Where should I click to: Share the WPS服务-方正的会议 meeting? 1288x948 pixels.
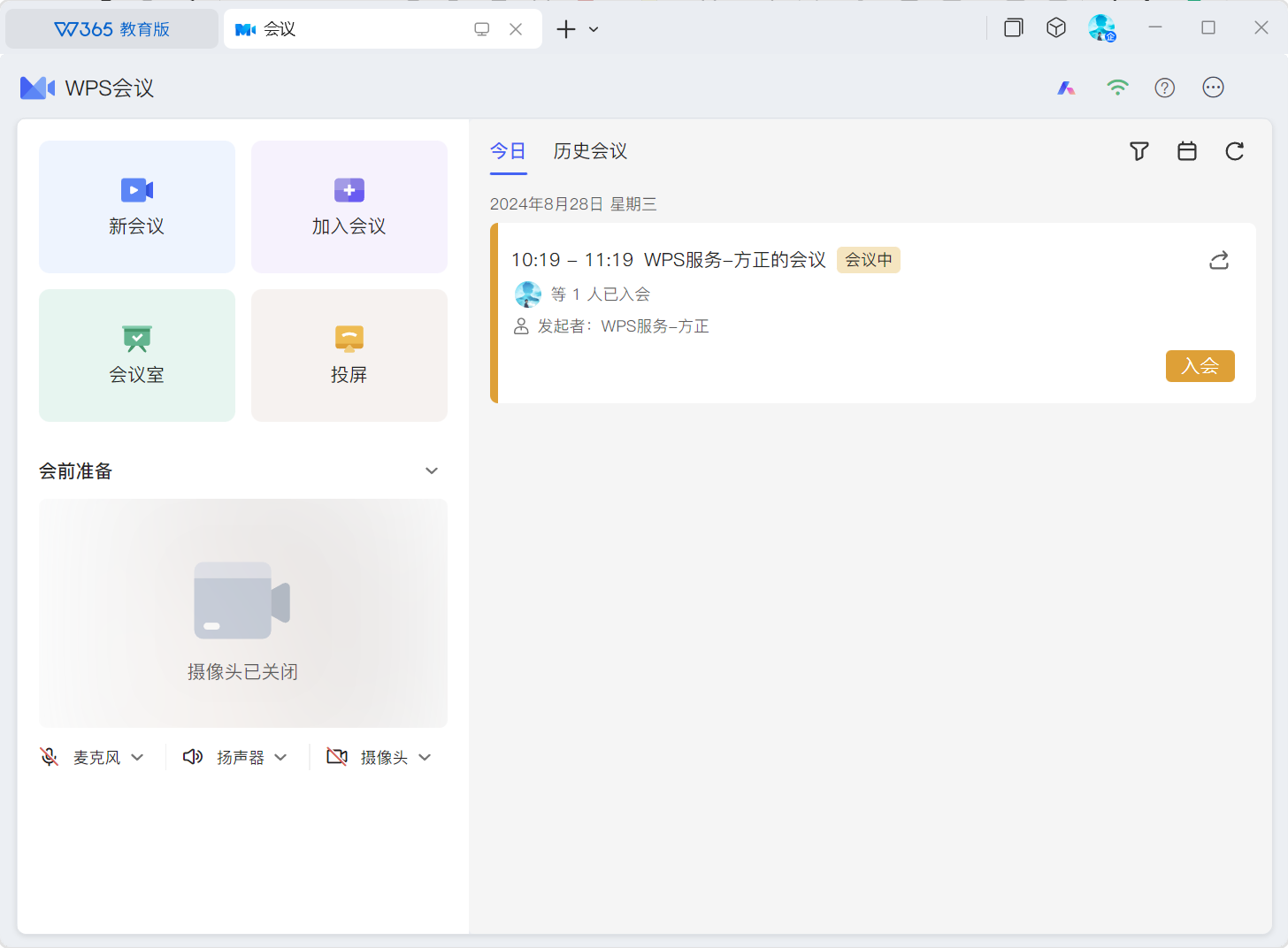(1219, 260)
